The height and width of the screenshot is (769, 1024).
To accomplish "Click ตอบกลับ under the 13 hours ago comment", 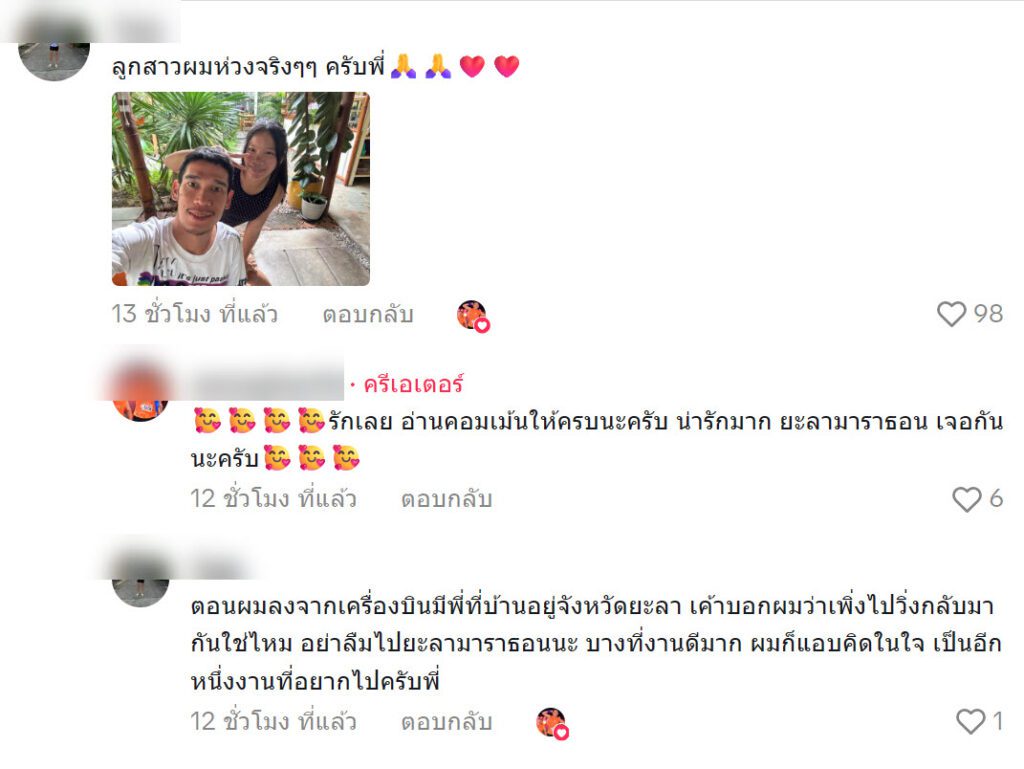I will click(368, 315).
